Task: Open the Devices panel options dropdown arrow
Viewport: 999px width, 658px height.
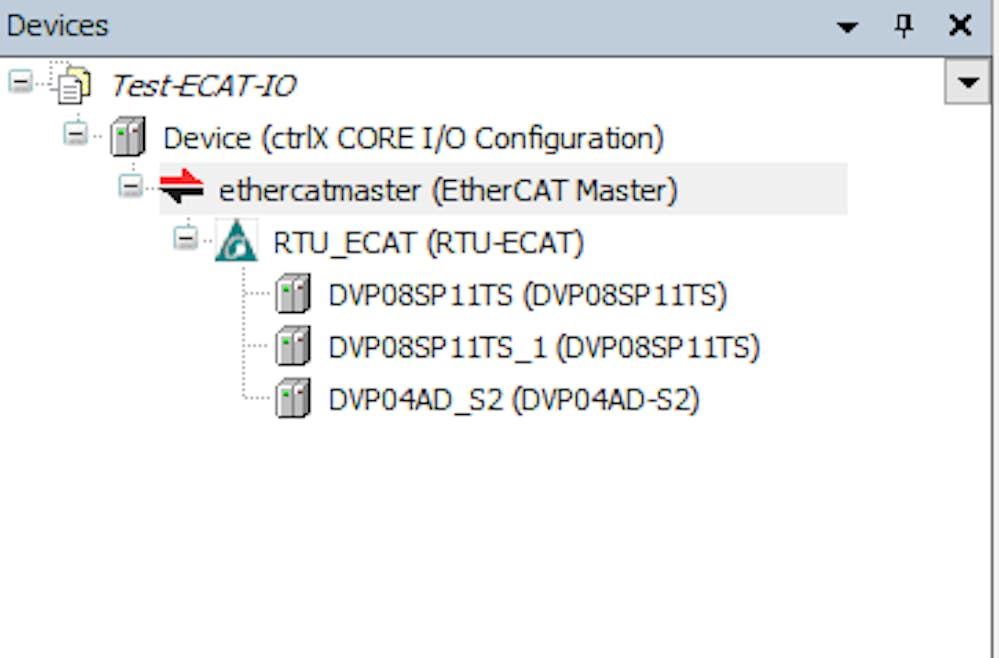Action: 848,27
